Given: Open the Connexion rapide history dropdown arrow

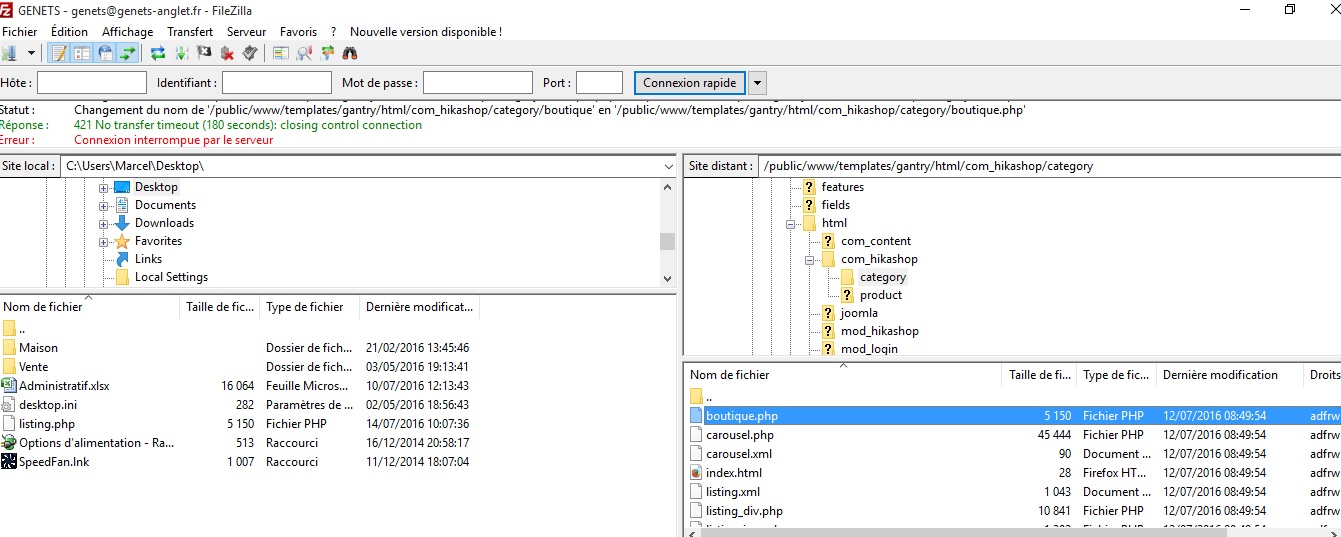Looking at the screenshot, I should (x=757, y=83).
